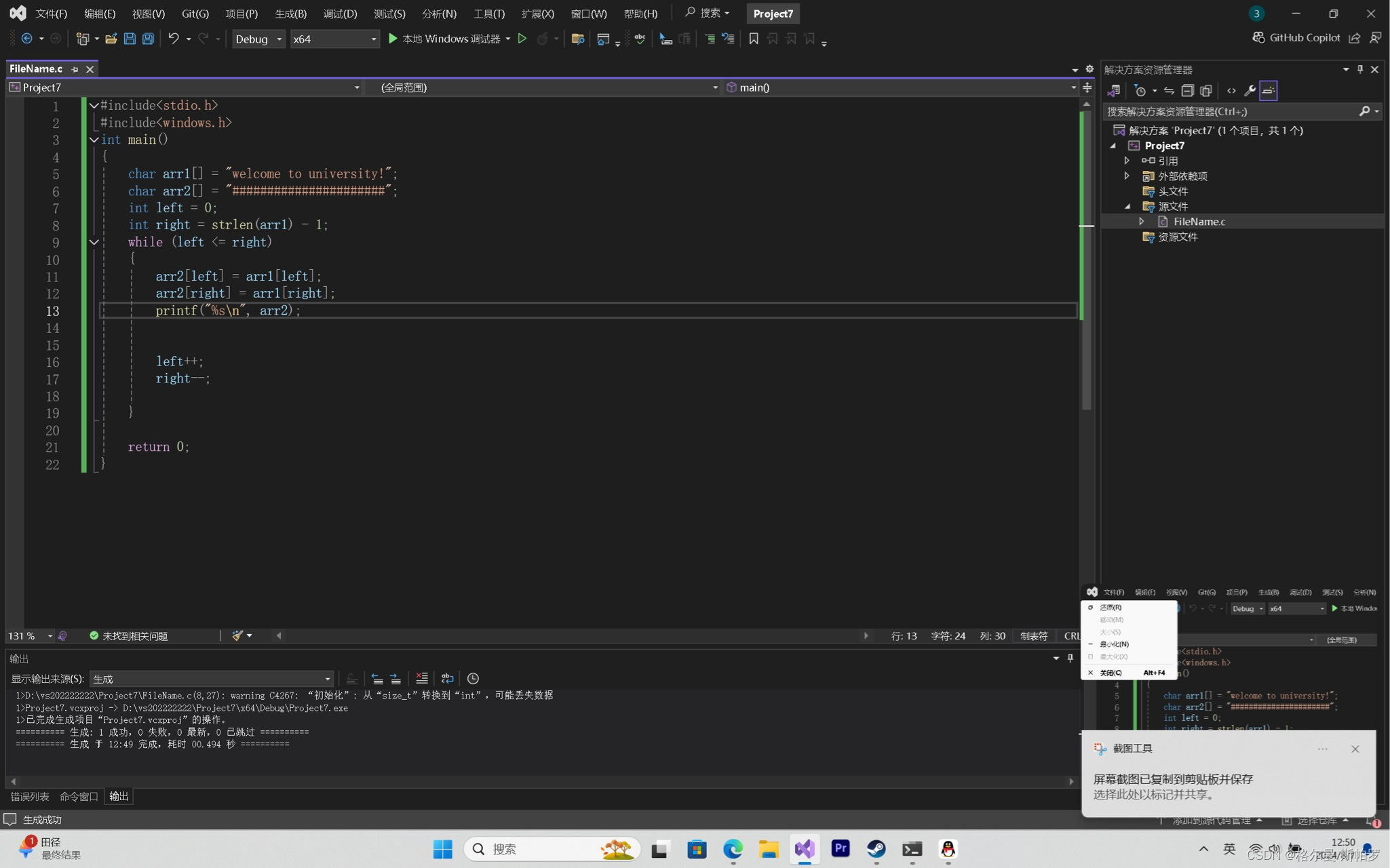
Task: Click the Undo arrow icon
Action: [174, 39]
